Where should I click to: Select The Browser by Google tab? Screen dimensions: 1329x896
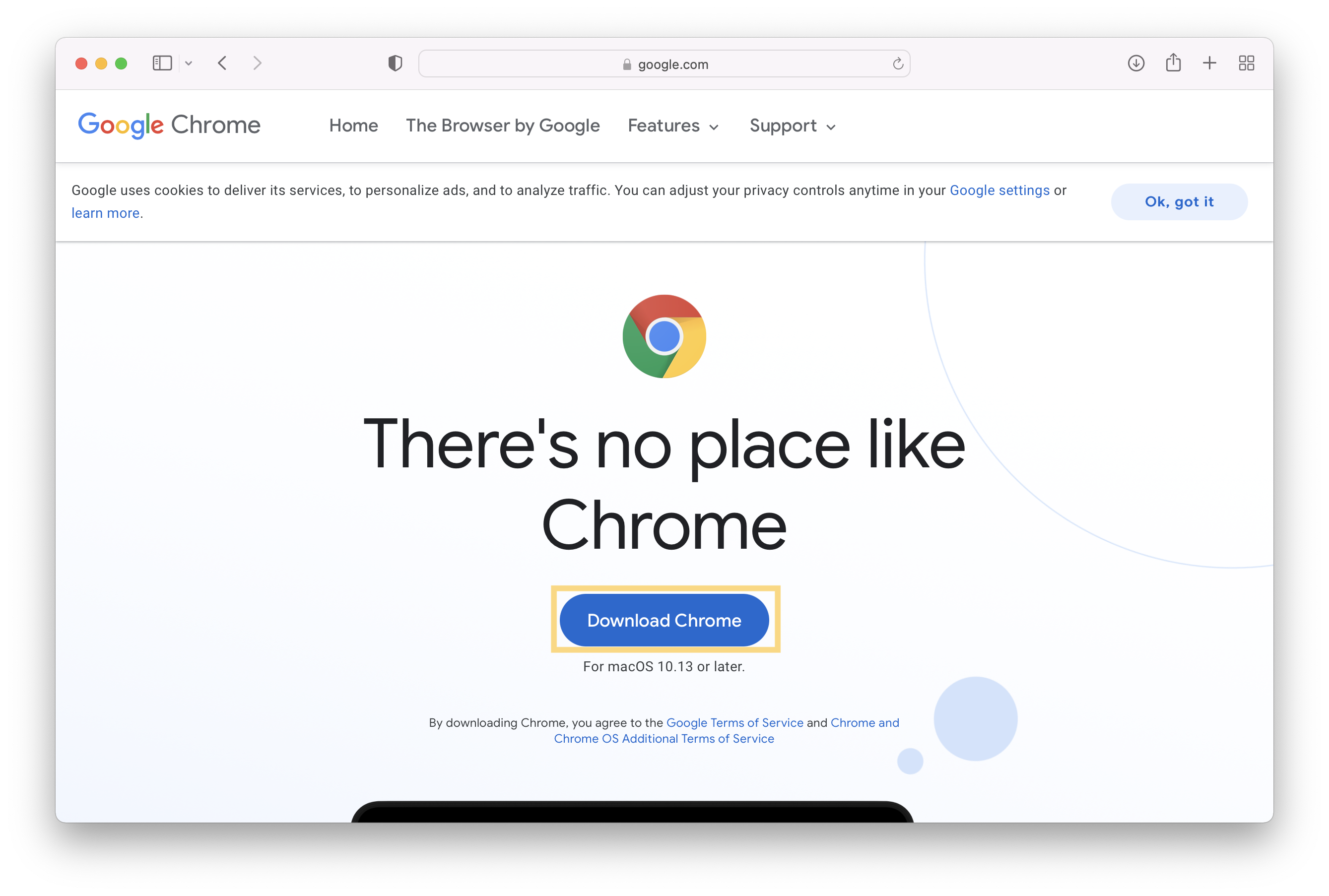point(502,125)
